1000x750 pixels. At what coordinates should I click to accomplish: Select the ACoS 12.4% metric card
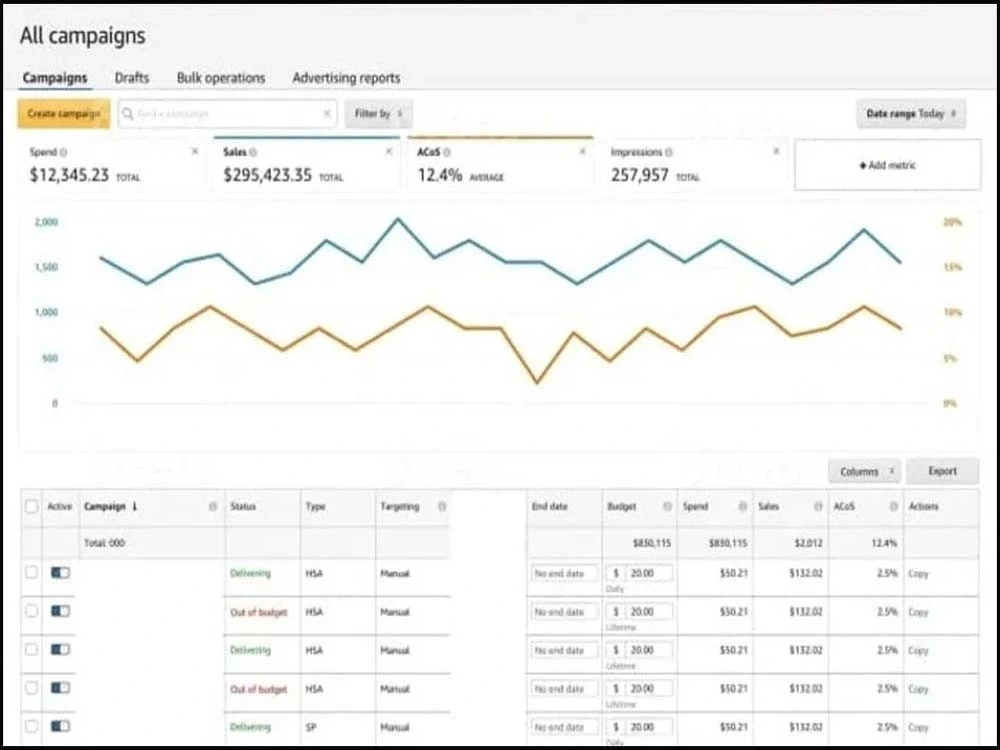pyautogui.click(x=500, y=165)
